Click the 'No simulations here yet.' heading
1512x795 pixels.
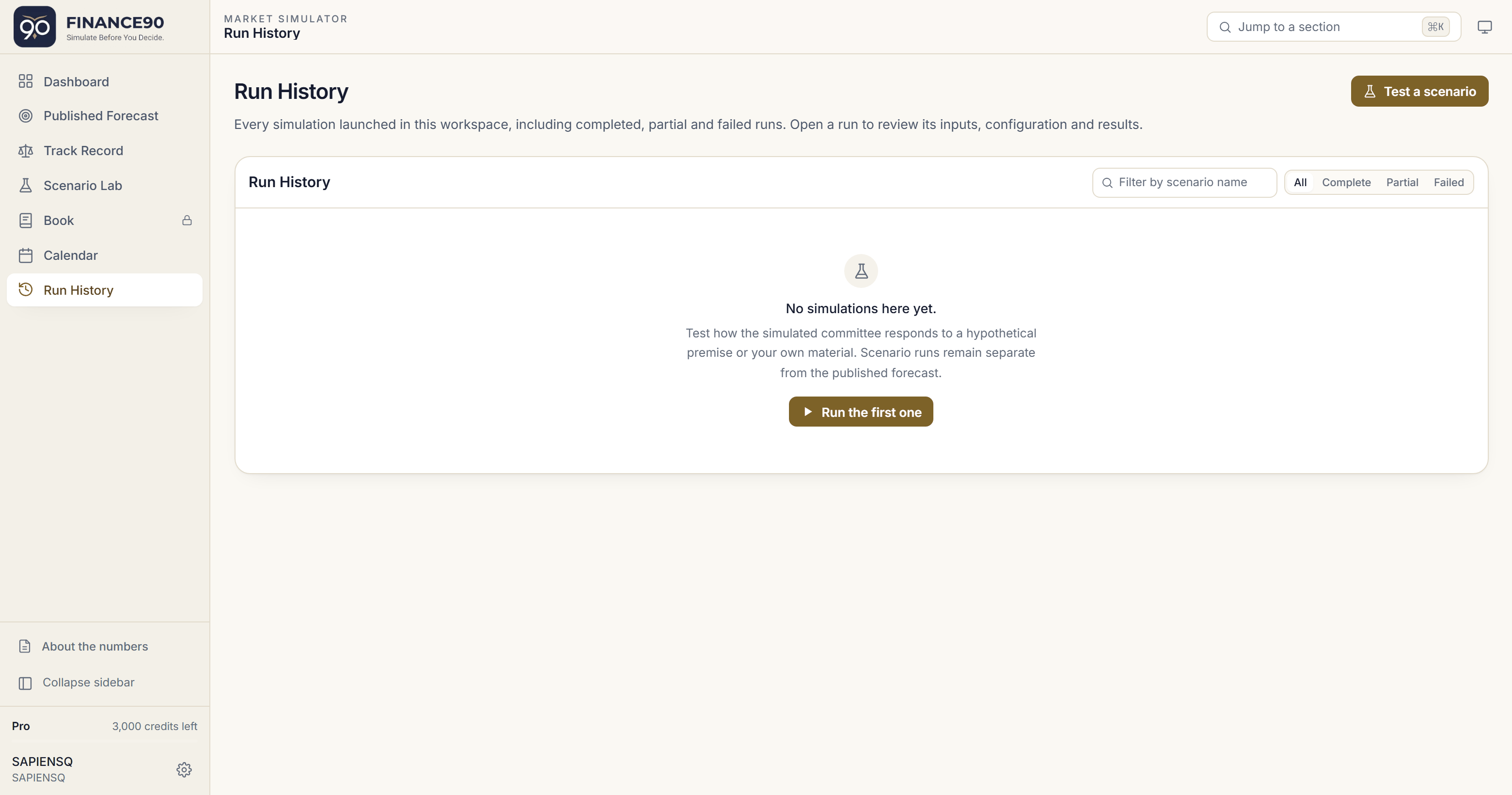pyautogui.click(x=861, y=308)
